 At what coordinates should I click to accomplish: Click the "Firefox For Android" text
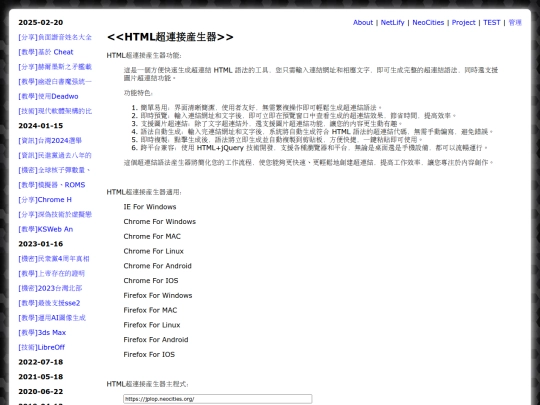tap(156, 340)
